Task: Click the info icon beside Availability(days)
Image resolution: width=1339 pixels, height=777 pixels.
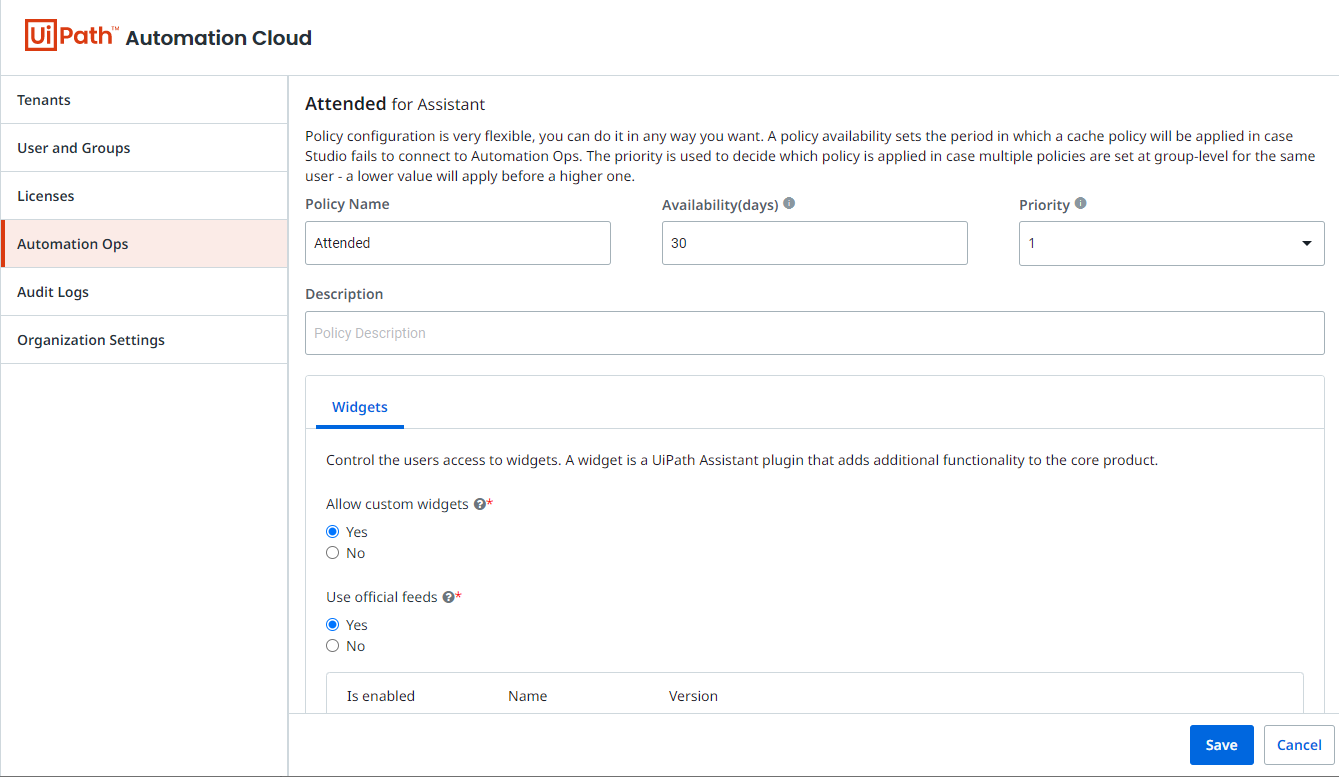Action: [x=789, y=203]
